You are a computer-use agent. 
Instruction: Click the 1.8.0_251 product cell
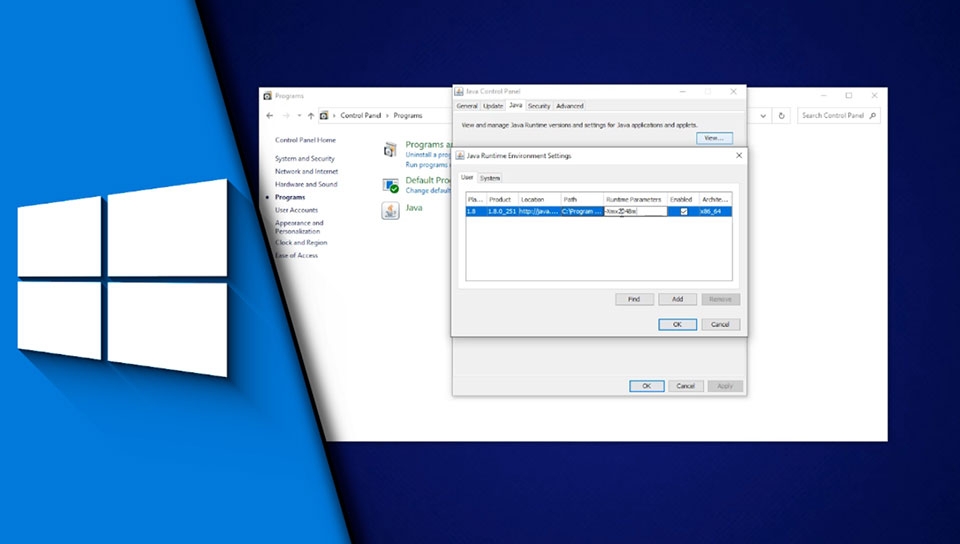[502, 211]
